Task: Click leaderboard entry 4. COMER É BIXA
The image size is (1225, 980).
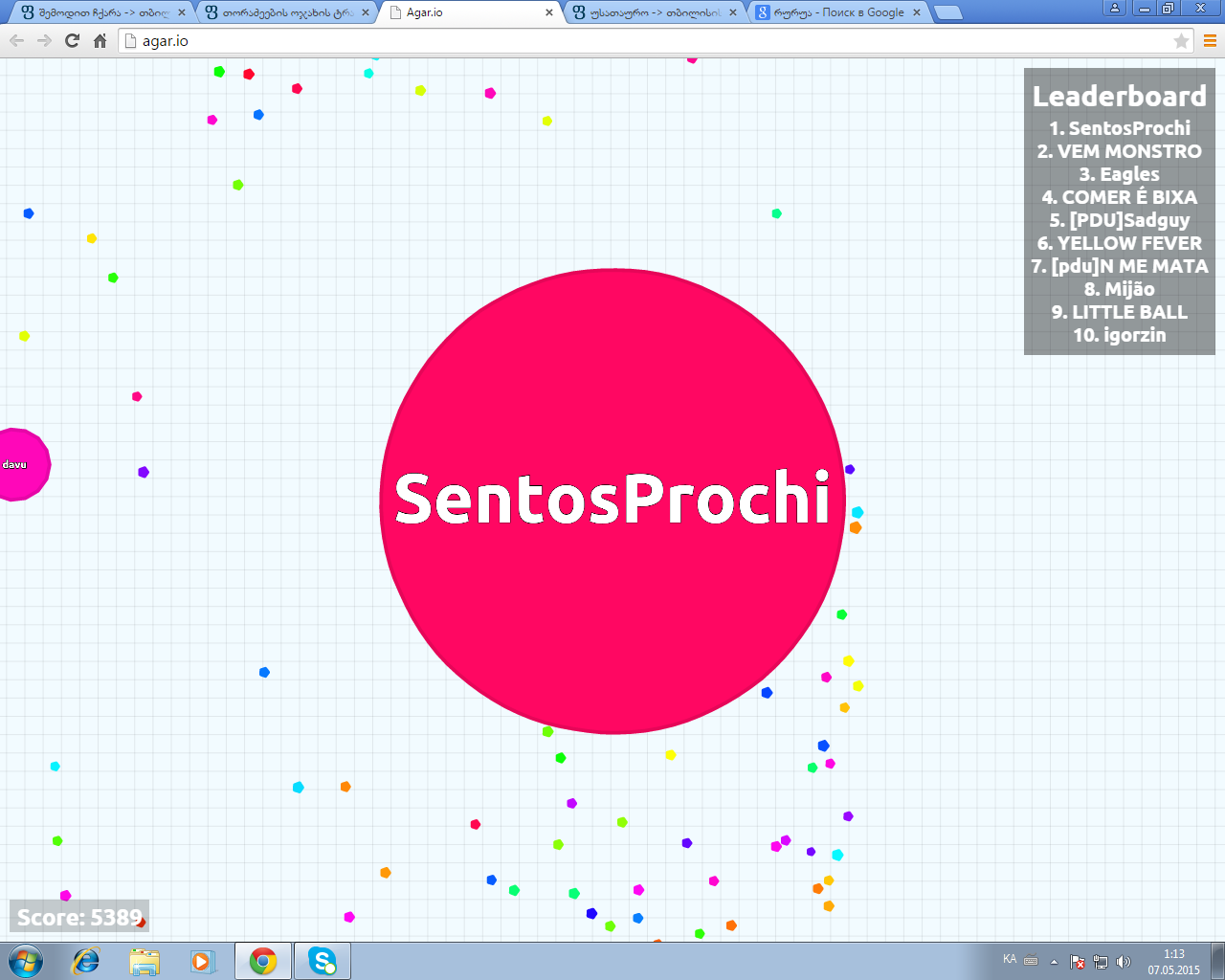Action: pyautogui.click(x=1120, y=197)
